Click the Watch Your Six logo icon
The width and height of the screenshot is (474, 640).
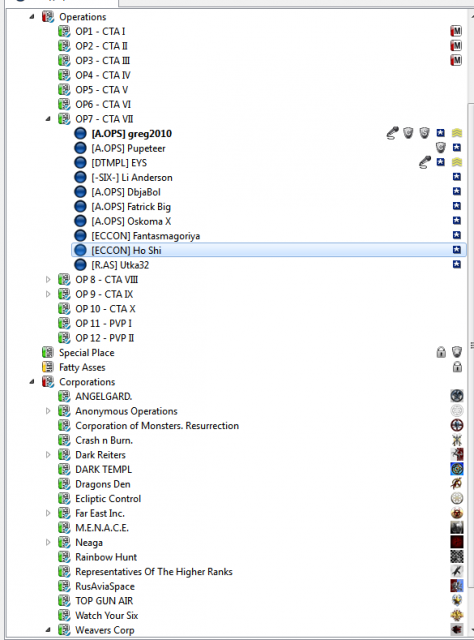pyautogui.click(x=457, y=615)
